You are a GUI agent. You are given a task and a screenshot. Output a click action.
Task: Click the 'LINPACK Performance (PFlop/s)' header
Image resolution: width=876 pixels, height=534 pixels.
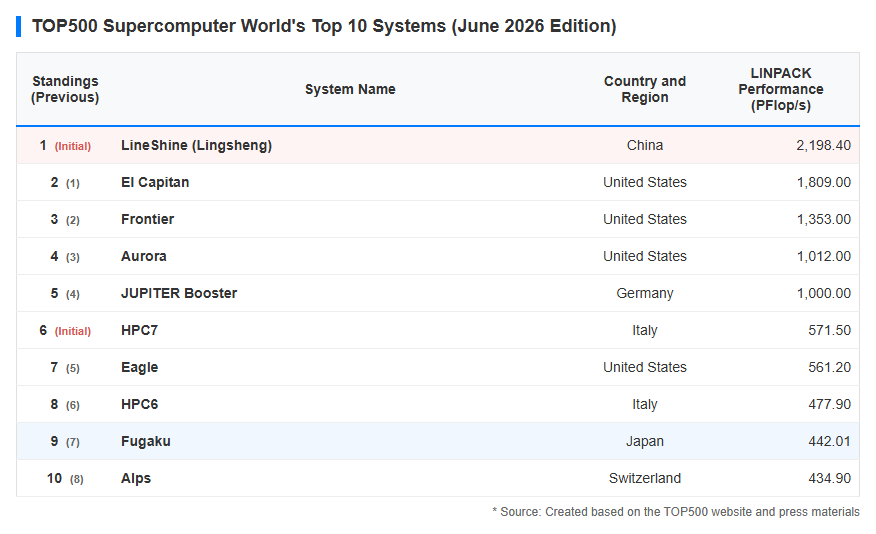780,89
